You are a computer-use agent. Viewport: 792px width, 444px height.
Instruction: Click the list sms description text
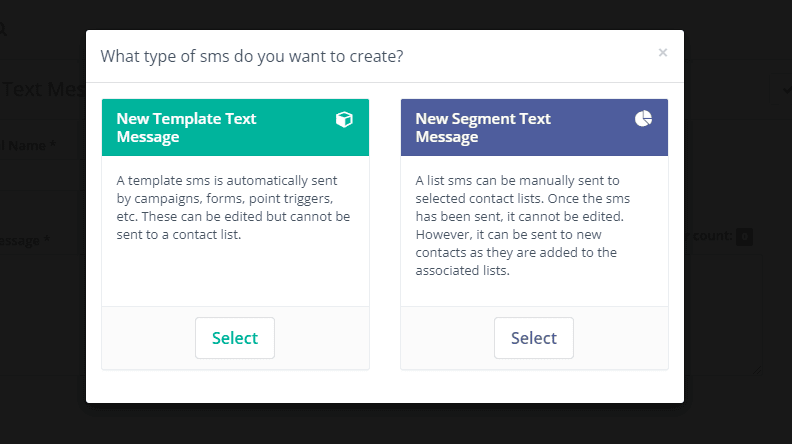523,225
